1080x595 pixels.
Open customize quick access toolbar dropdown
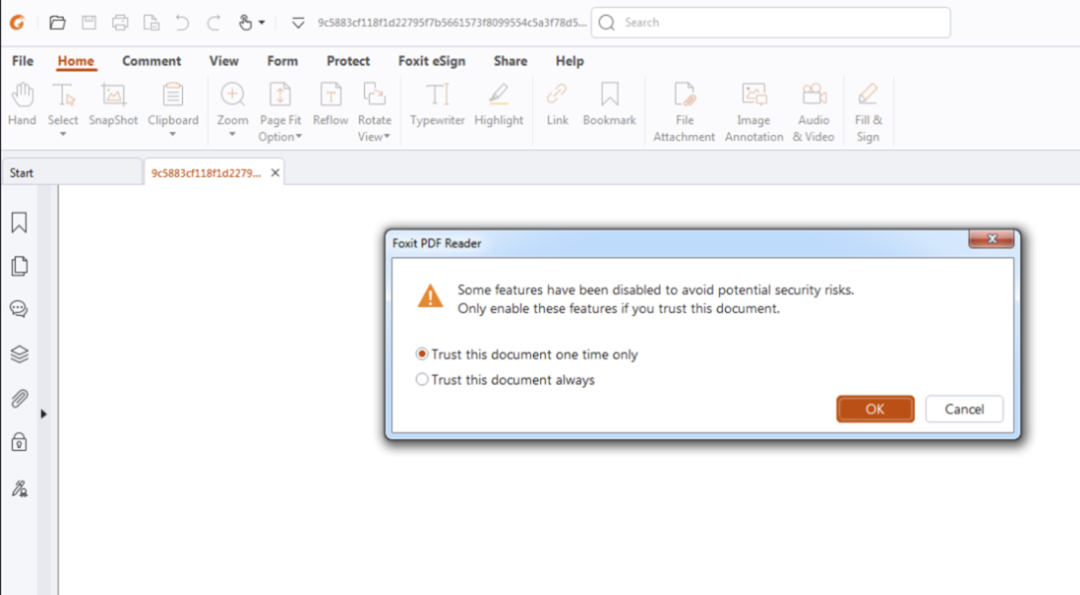[298, 23]
